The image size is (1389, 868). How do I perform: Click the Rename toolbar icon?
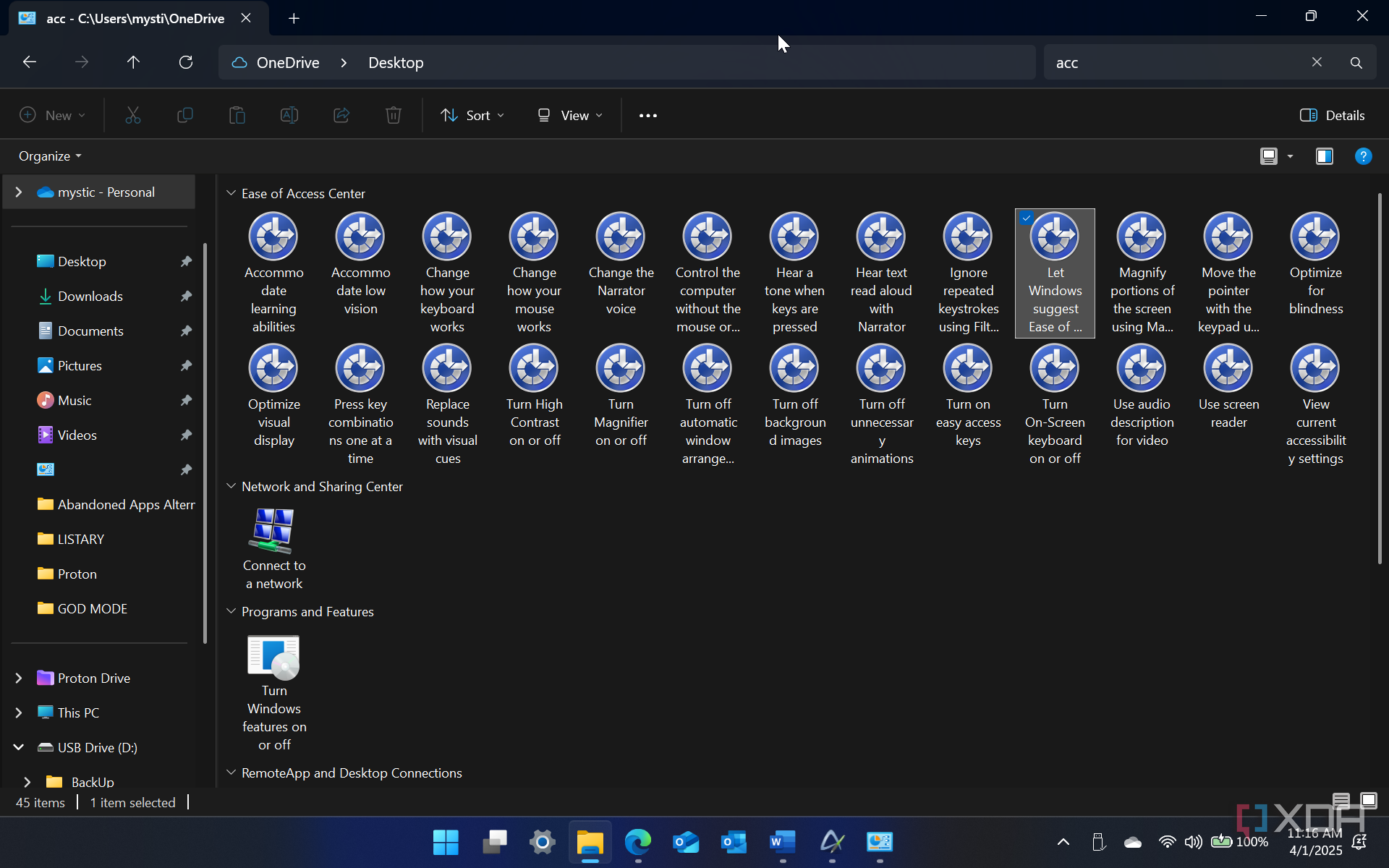coord(289,115)
